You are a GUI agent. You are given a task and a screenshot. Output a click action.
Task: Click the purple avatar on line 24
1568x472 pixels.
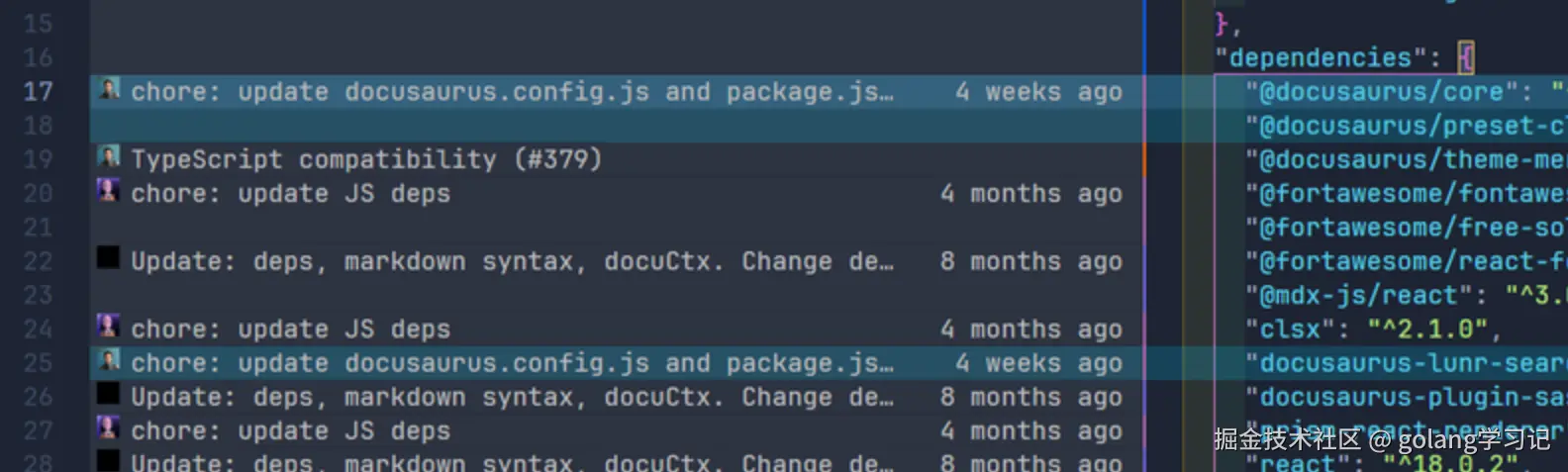point(109,327)
